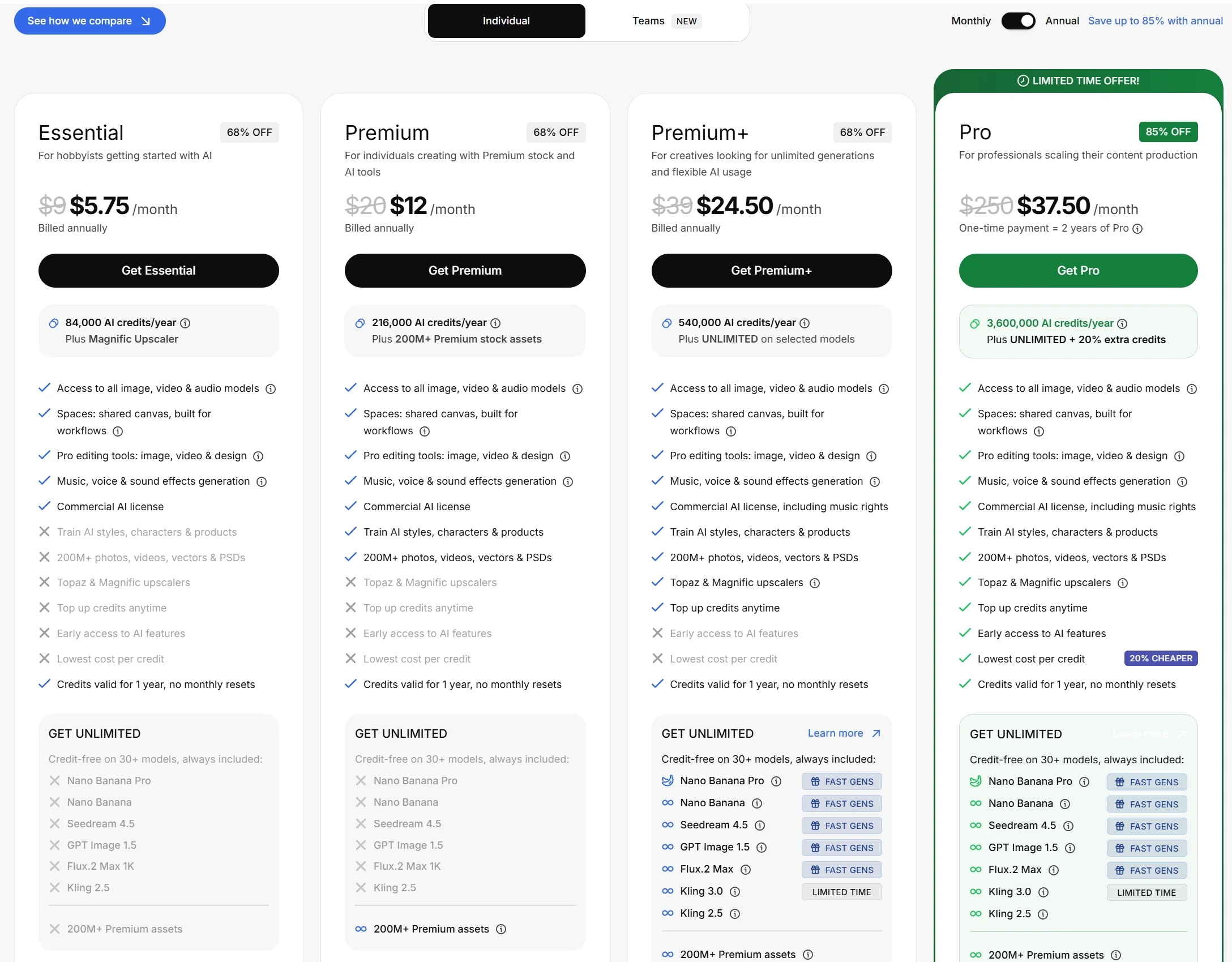Click info icon beside Premium+ Topaz & Magnific upscalers
Screen dimensions: 1232x962
(x=815, y=583)
